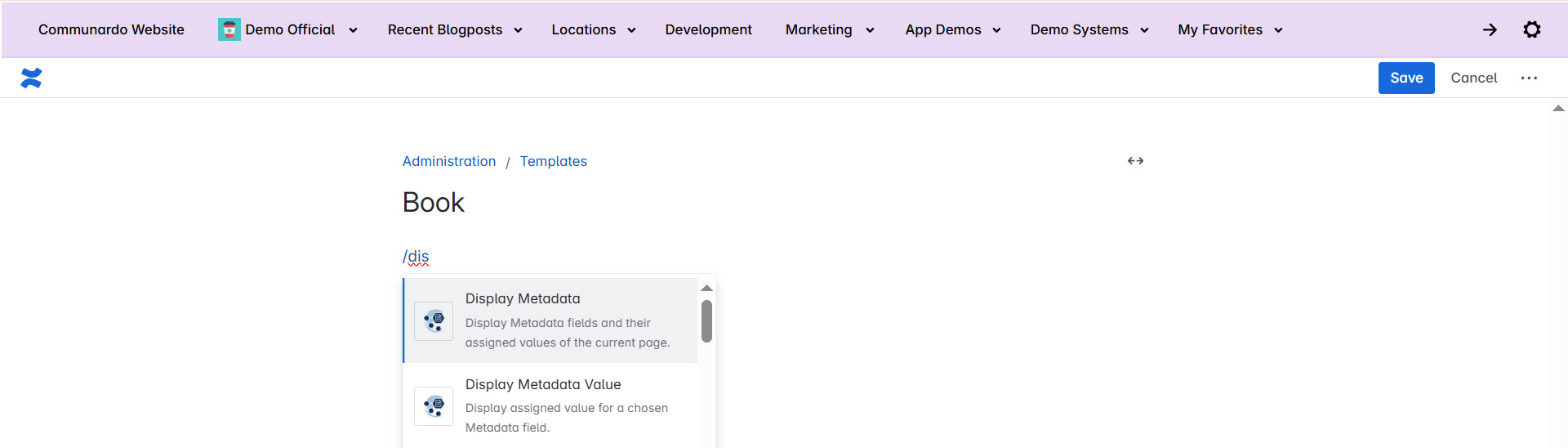Click the right arrow icon in navigation bar

pyautogui.click(x=1490, y=29)
